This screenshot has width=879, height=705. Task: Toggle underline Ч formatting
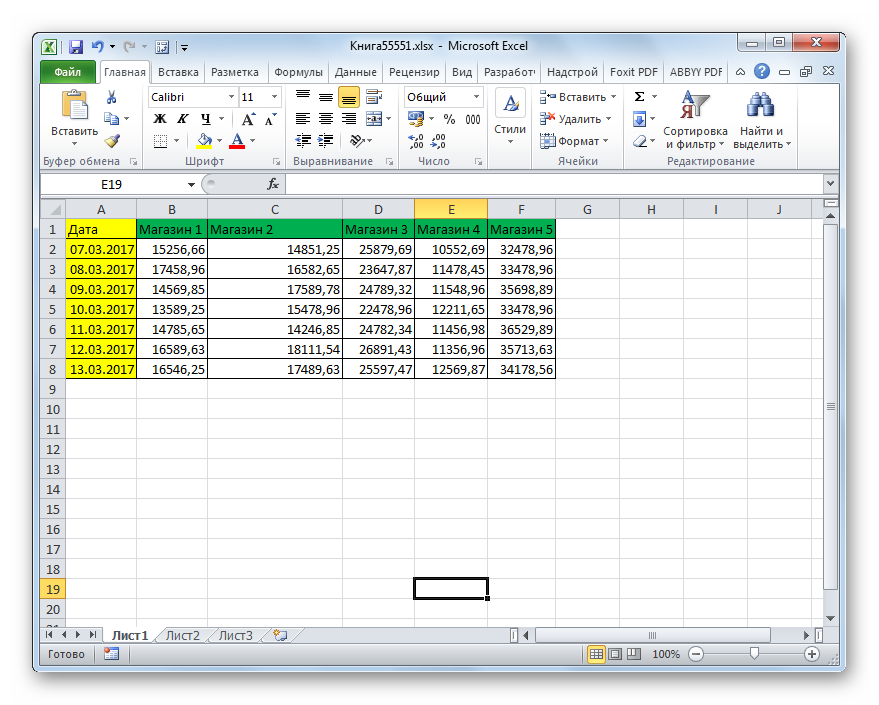click(x=206, y=119)
